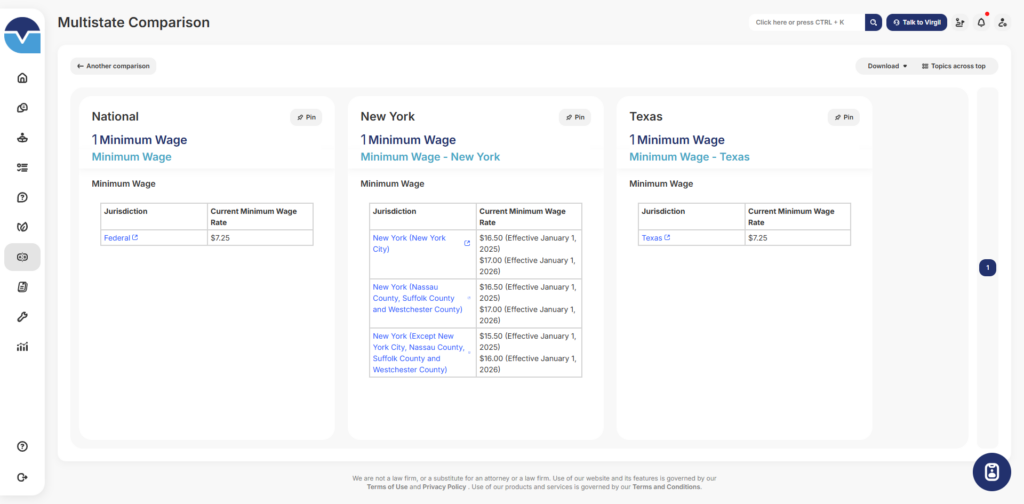The height and width of the screenshot is (504, 1024).
Task: Open the Texas jurisdiction link
Action: tap(655, 238)
